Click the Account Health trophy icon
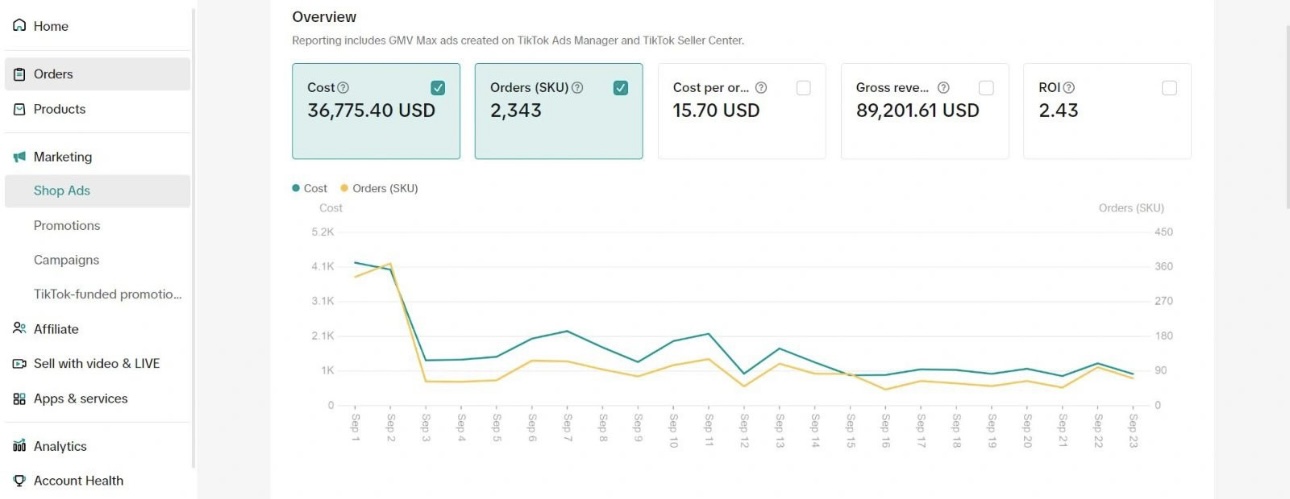Viewport: 1290px width, 499px height. coord(19,481)
